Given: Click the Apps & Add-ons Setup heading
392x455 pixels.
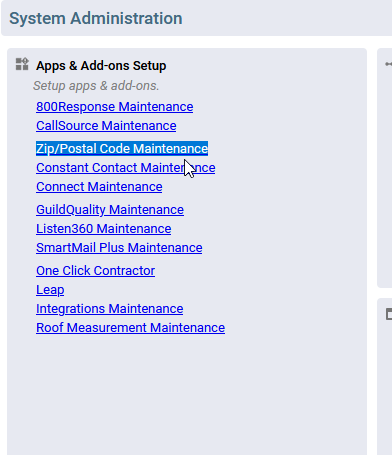Looking at the screenshot, I should click(101, 66).
